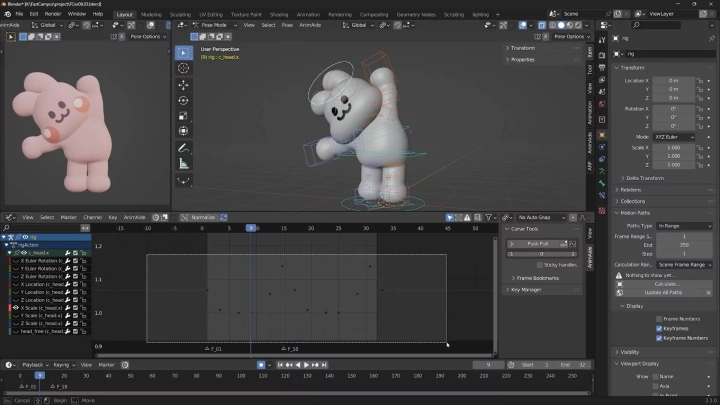This screenshot has width=720, height=405.
Task: Open the rotation Mode XYZ Euler dropdown
Action: [674, 137]
